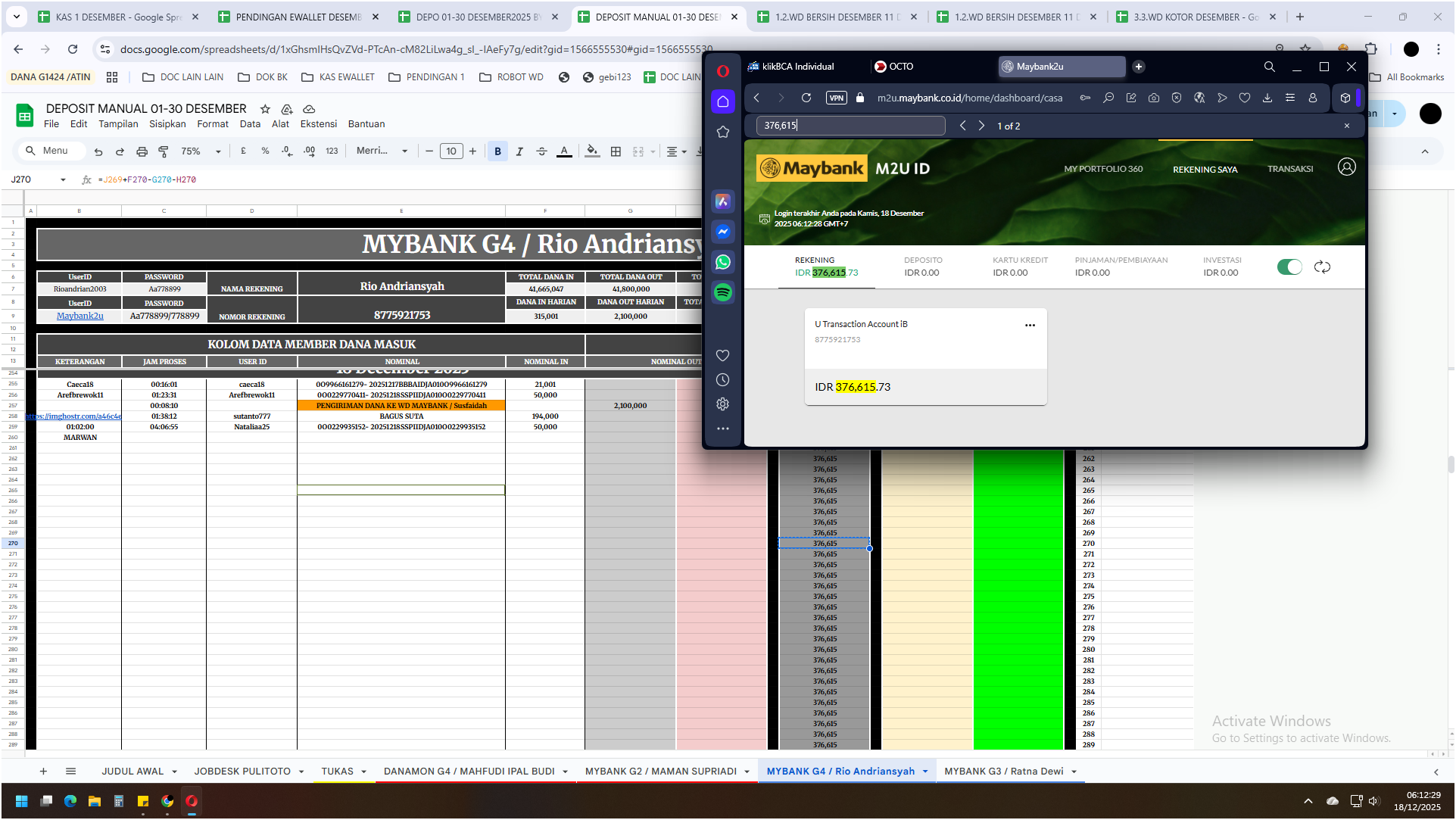1456x820 pixels.
Task: Toggle the green balance visibility switch
Action: (x=1289, y=267)
